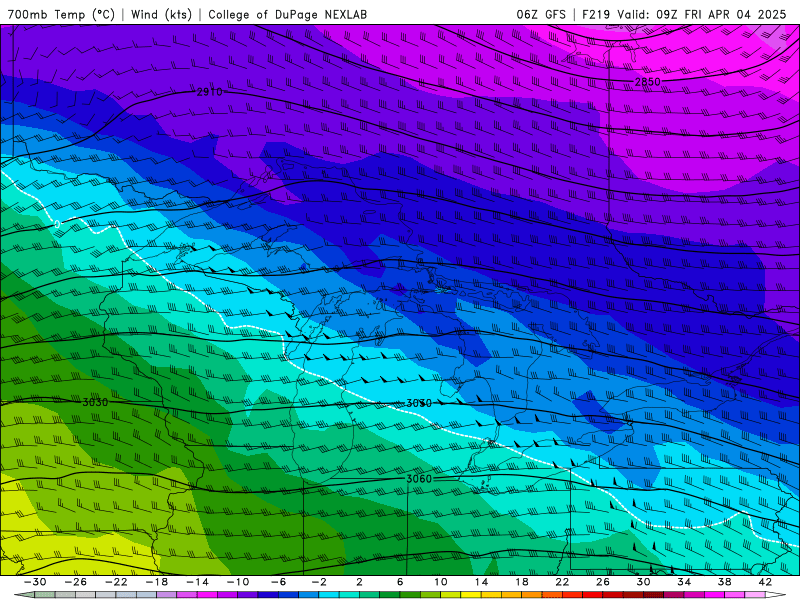Click the "-26" color scale value
This screenshot has width=800, height=600.
pos(76,582)
